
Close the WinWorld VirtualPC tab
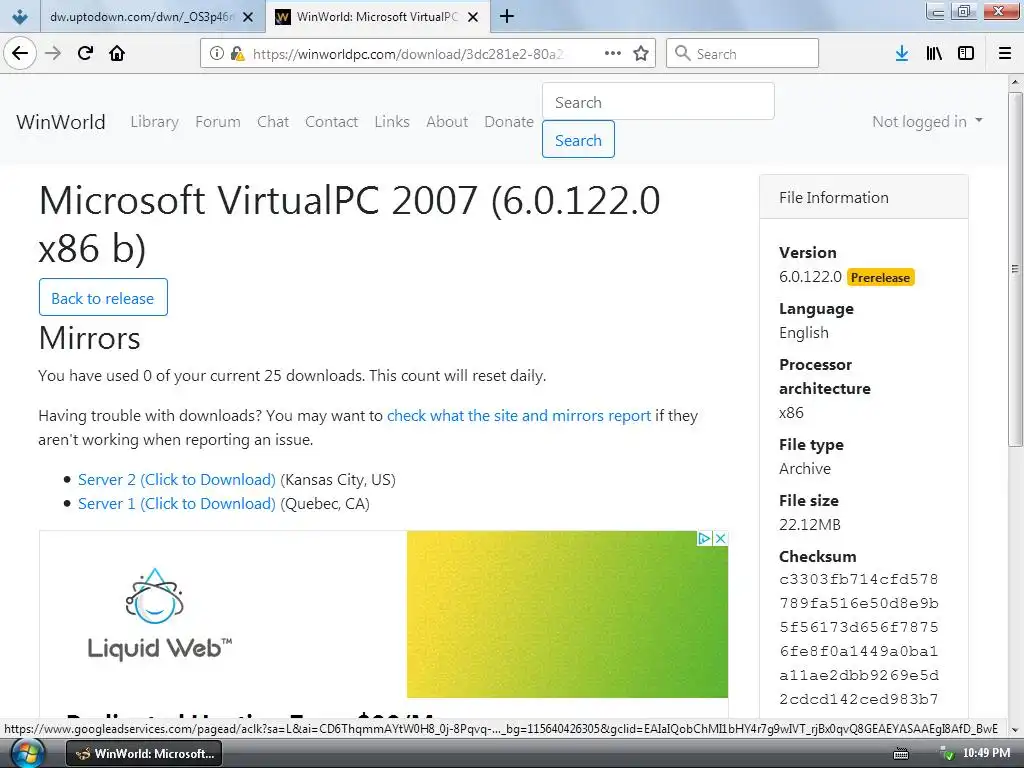pos(473,17)
